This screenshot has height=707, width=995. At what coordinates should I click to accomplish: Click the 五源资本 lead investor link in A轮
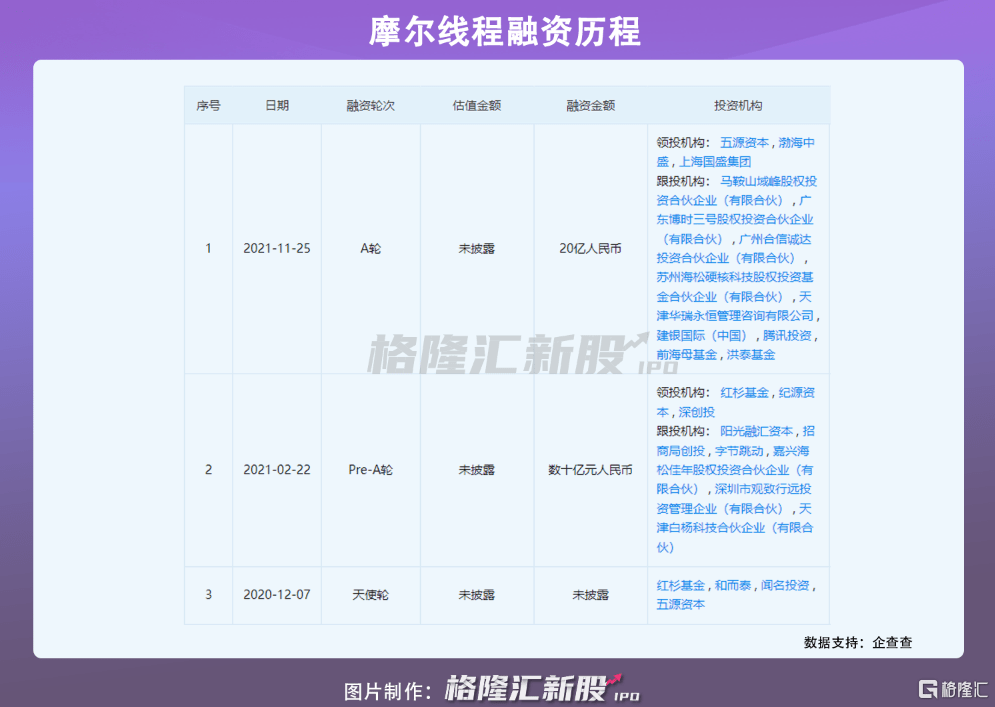tap(744, 142)
